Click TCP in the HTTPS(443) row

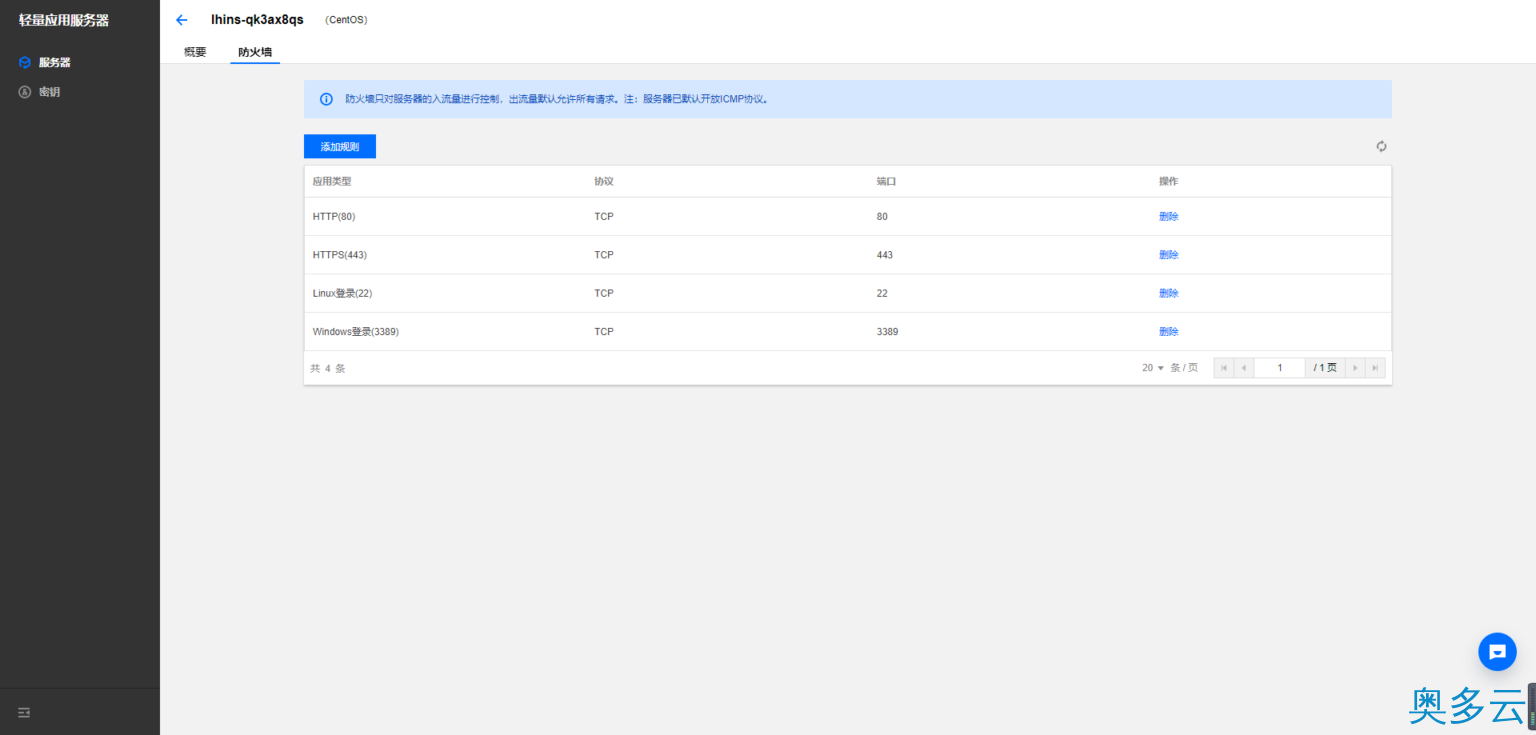click(x=604, y=255)
